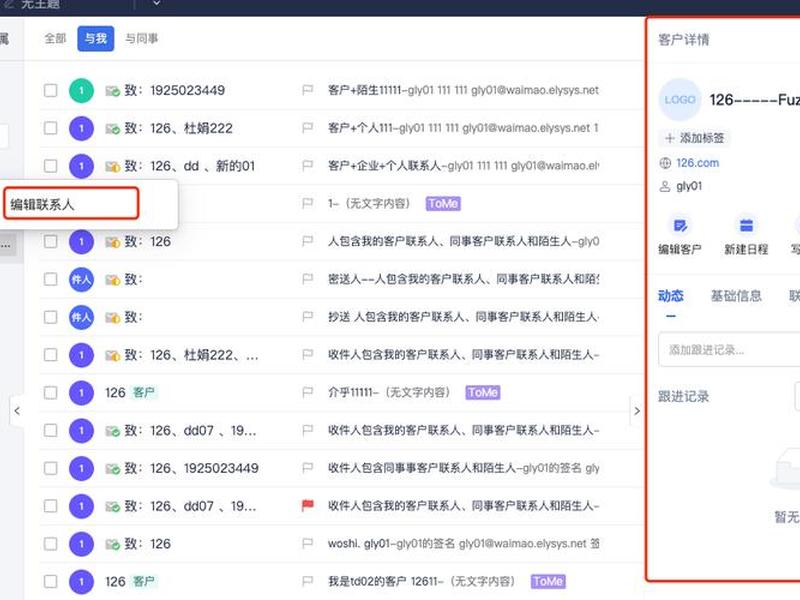Flag the 介乎11111 email
This screenshot has height=600, width=800.
(x=308, y=392)
